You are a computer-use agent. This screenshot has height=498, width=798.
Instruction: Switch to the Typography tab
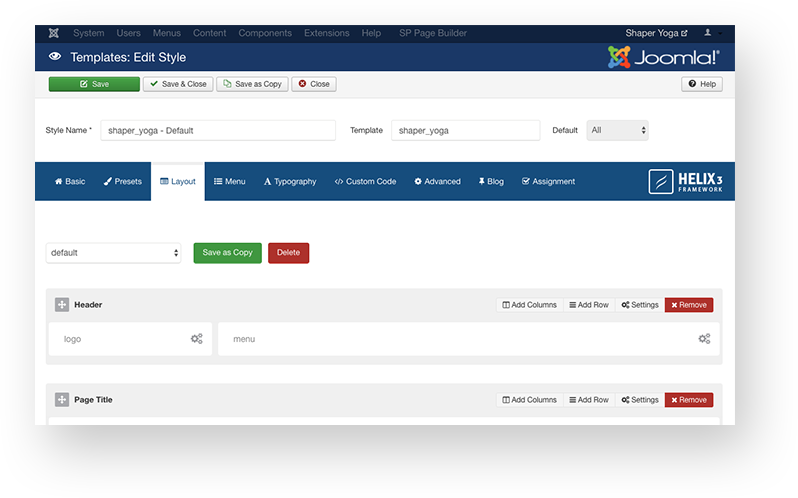(x=290, y=182)
